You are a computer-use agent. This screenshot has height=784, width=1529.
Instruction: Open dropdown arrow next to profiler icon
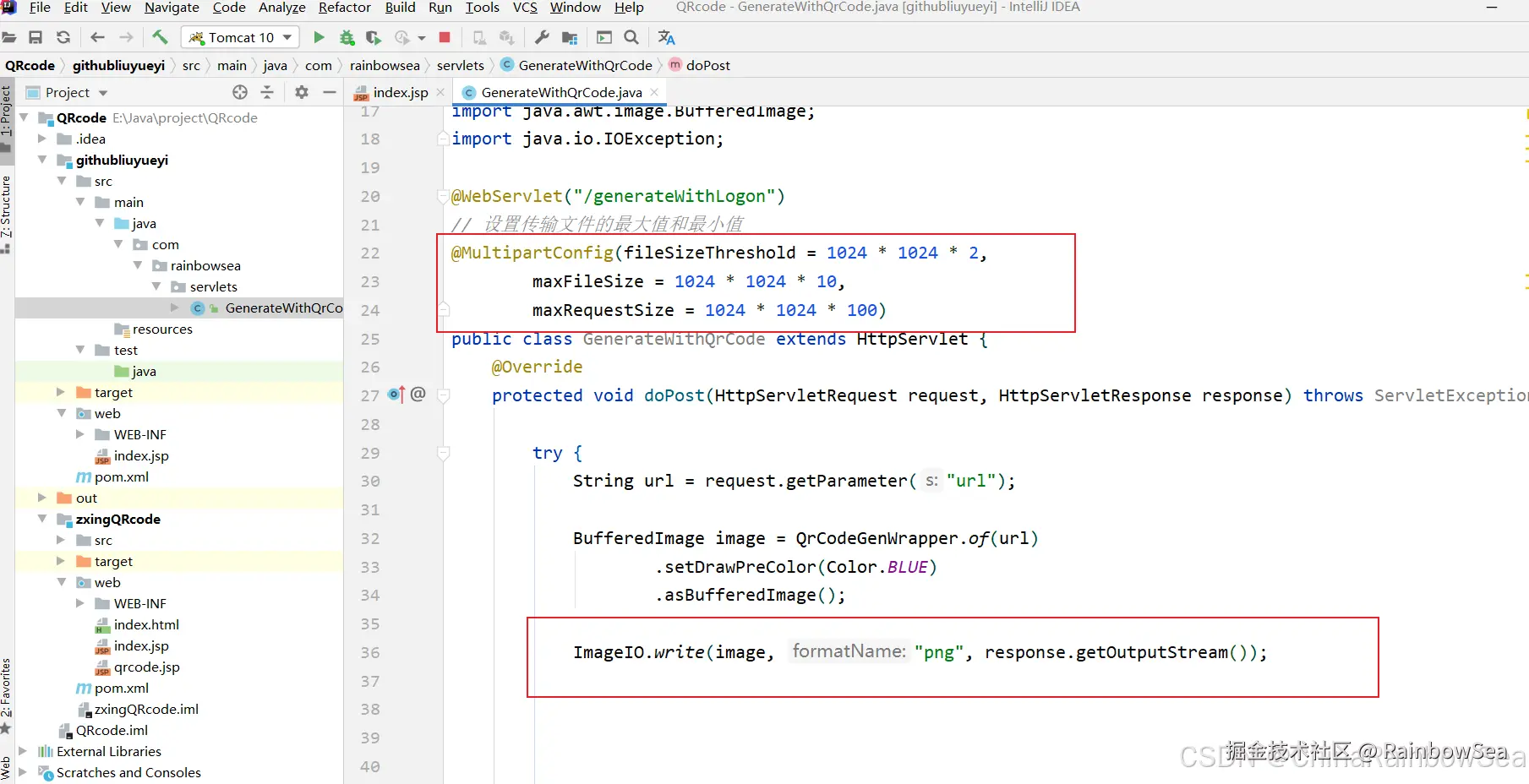pos(422,37)
